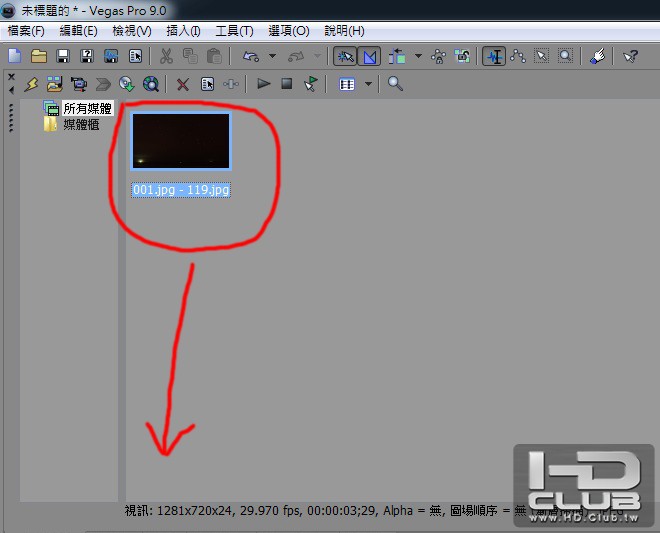Select the 媒體櫃 folder
660x533 pixels.
coord(81,125)
